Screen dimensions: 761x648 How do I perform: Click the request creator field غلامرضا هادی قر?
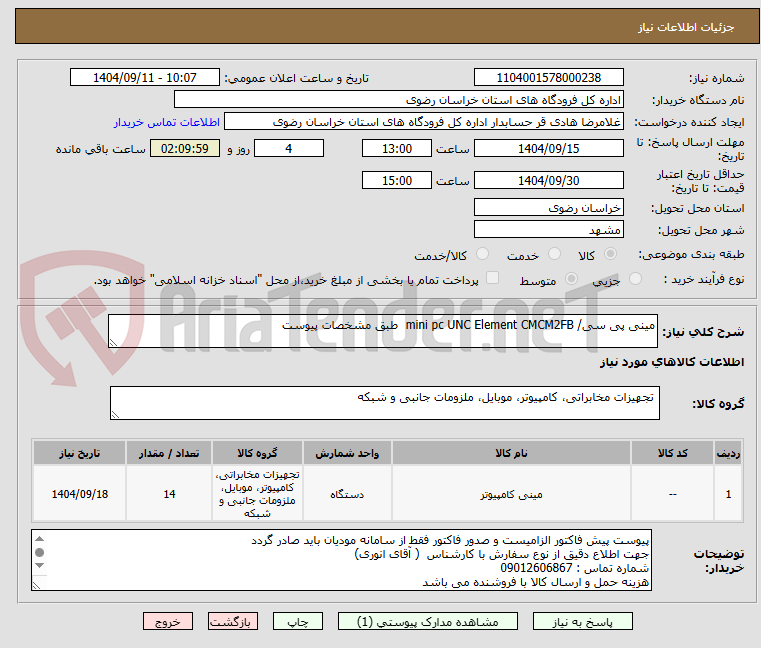(424, 122)
